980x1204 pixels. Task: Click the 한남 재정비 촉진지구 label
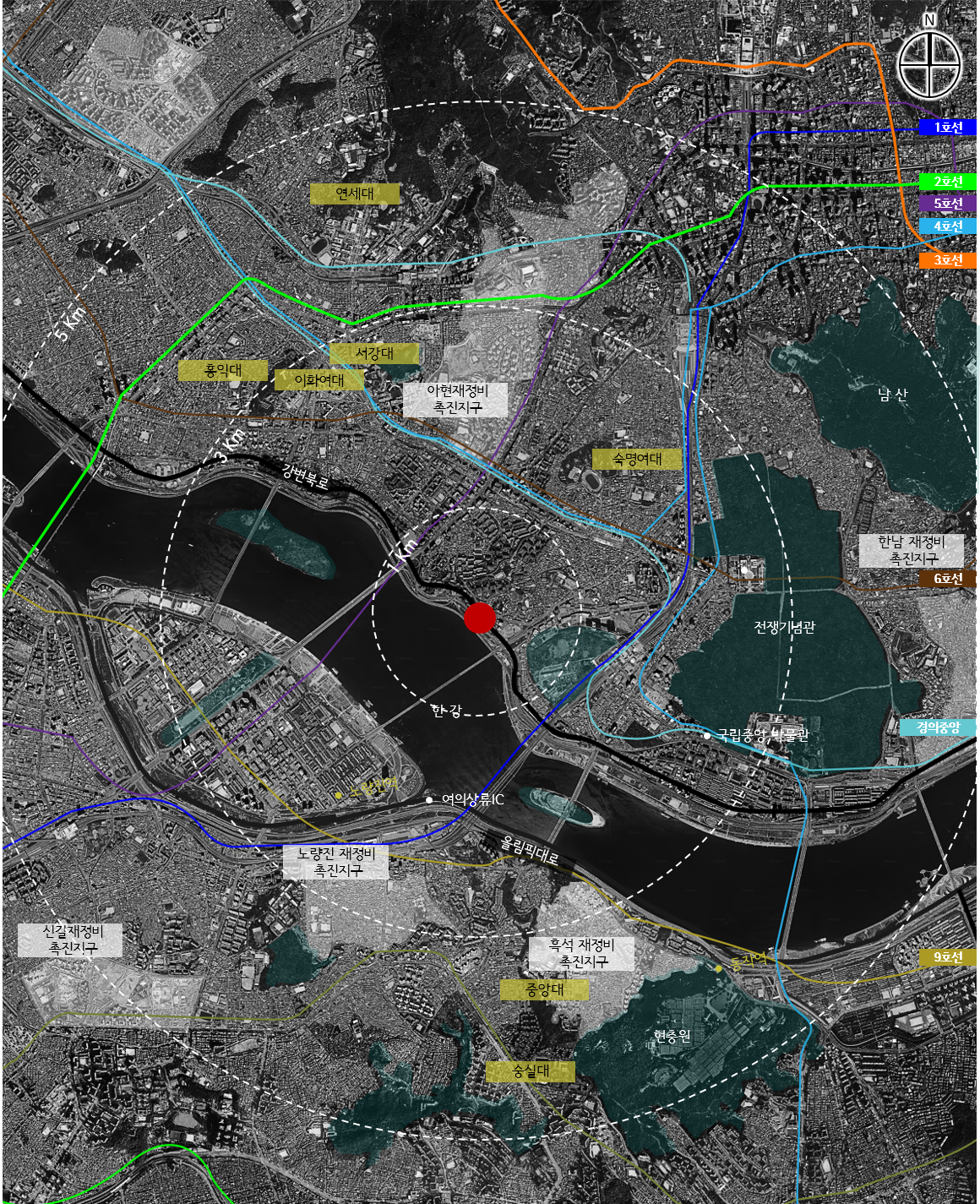912,550
